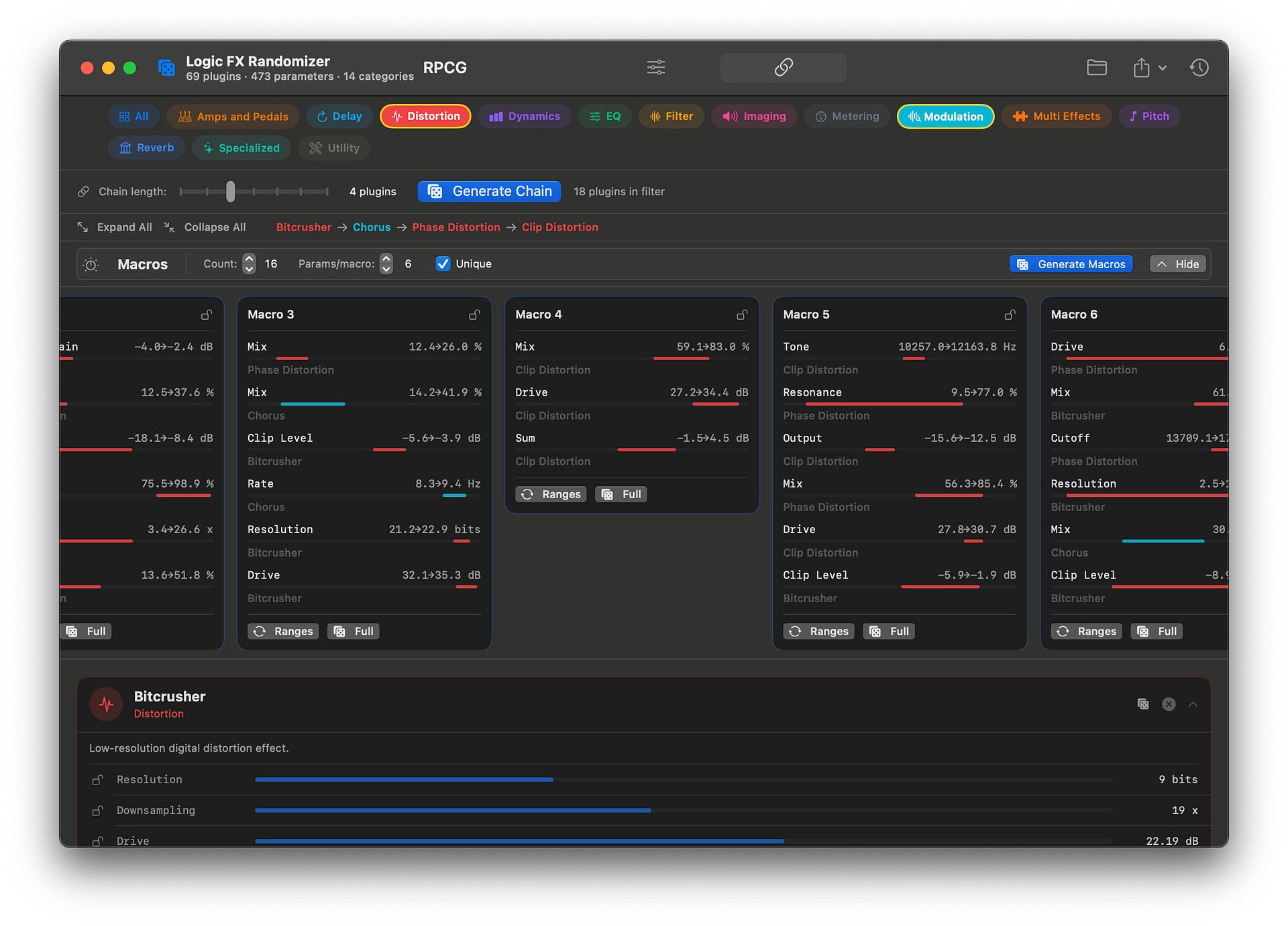Open the folder icon in title bar
The image size is (1288, 926).
[1096, 67]
